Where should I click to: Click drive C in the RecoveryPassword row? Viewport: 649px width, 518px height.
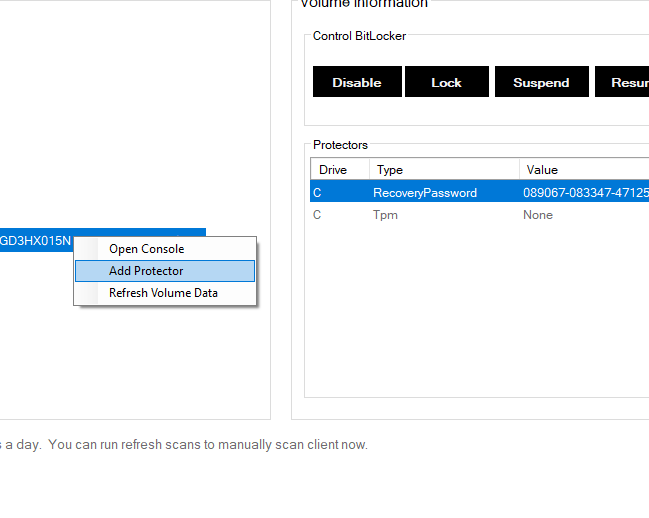click(318, 192)
